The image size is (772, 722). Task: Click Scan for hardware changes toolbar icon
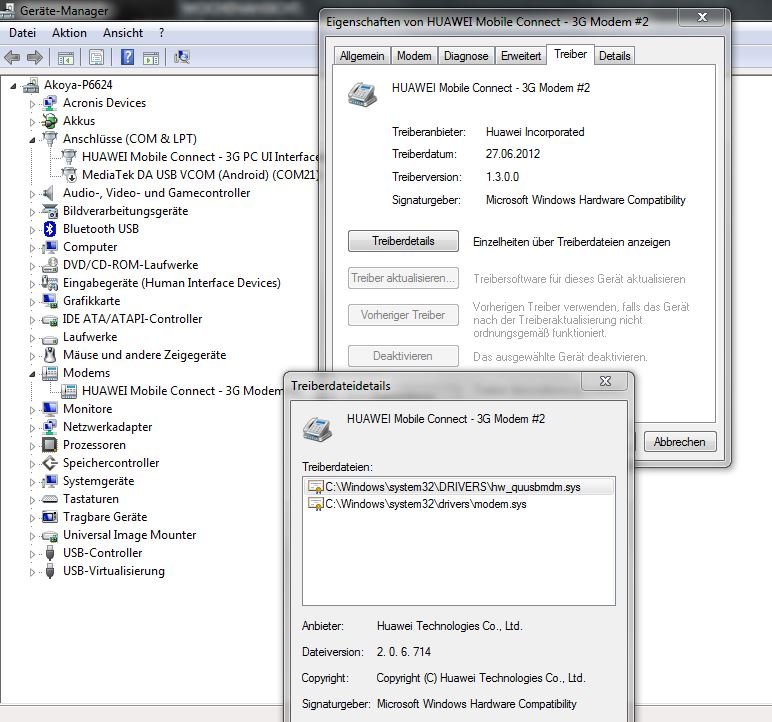coord(182,57)
